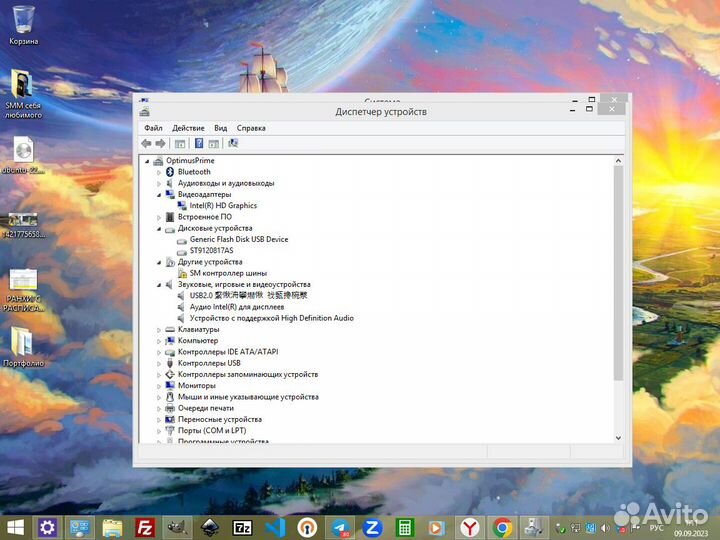Open Google Chrome from the taskbar
This screenshot has width=720, height=540.
click(x=502, y=526)
